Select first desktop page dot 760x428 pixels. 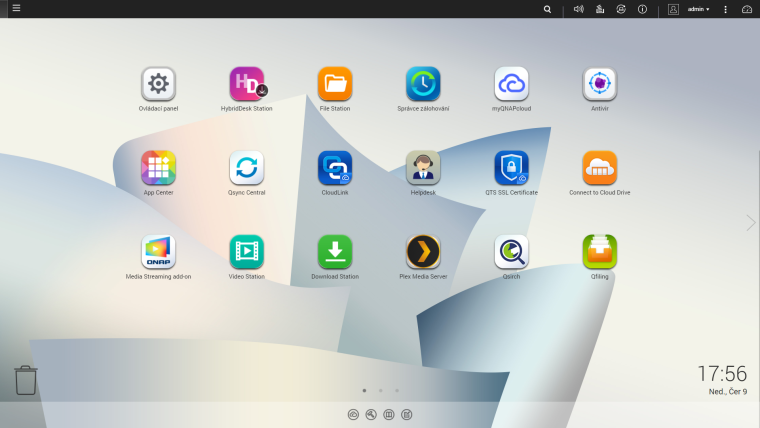[x=364, y=390]
